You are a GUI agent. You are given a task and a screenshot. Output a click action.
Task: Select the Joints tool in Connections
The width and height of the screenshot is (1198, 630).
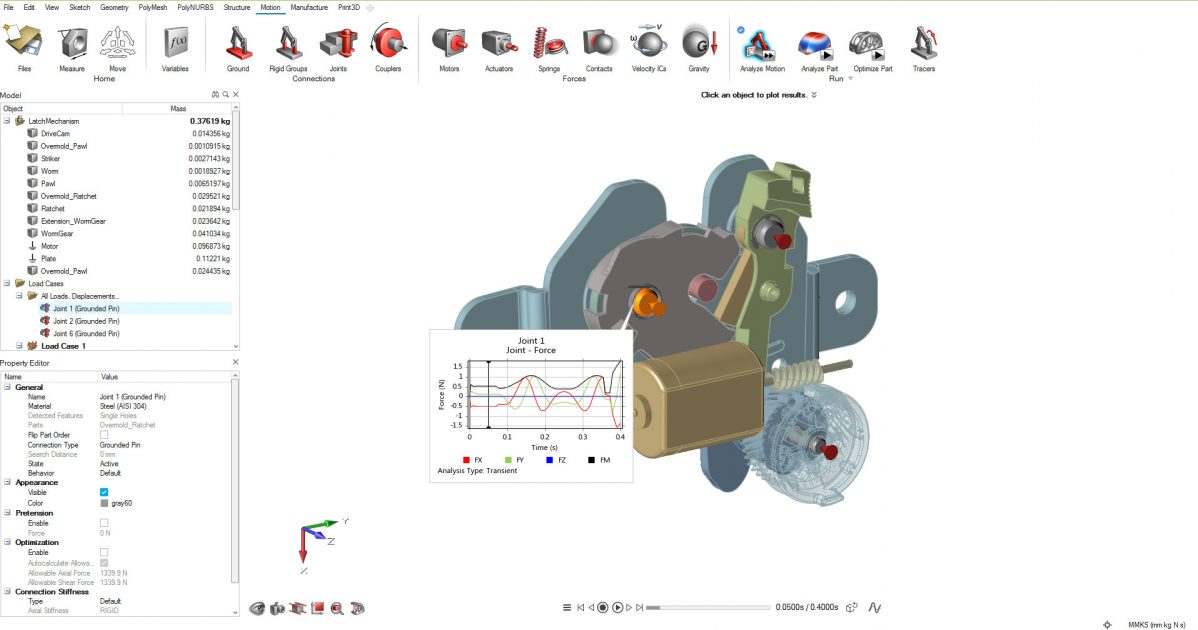[338, 45]
